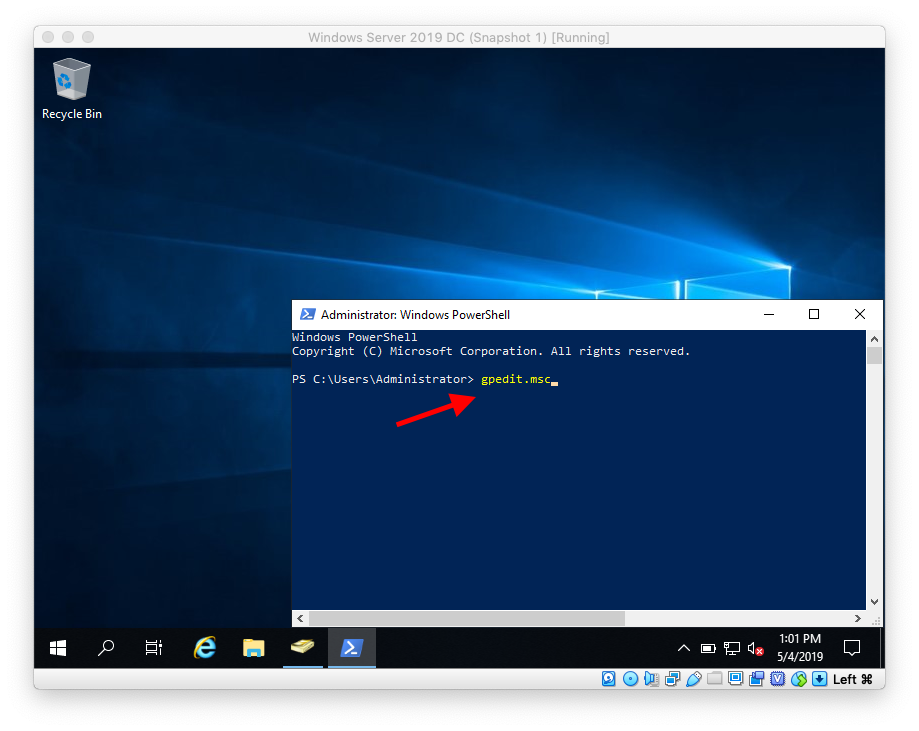Click the Left ⌘ host key label
This screenshot has width=919, height=731.
click(x=853, y=679)
